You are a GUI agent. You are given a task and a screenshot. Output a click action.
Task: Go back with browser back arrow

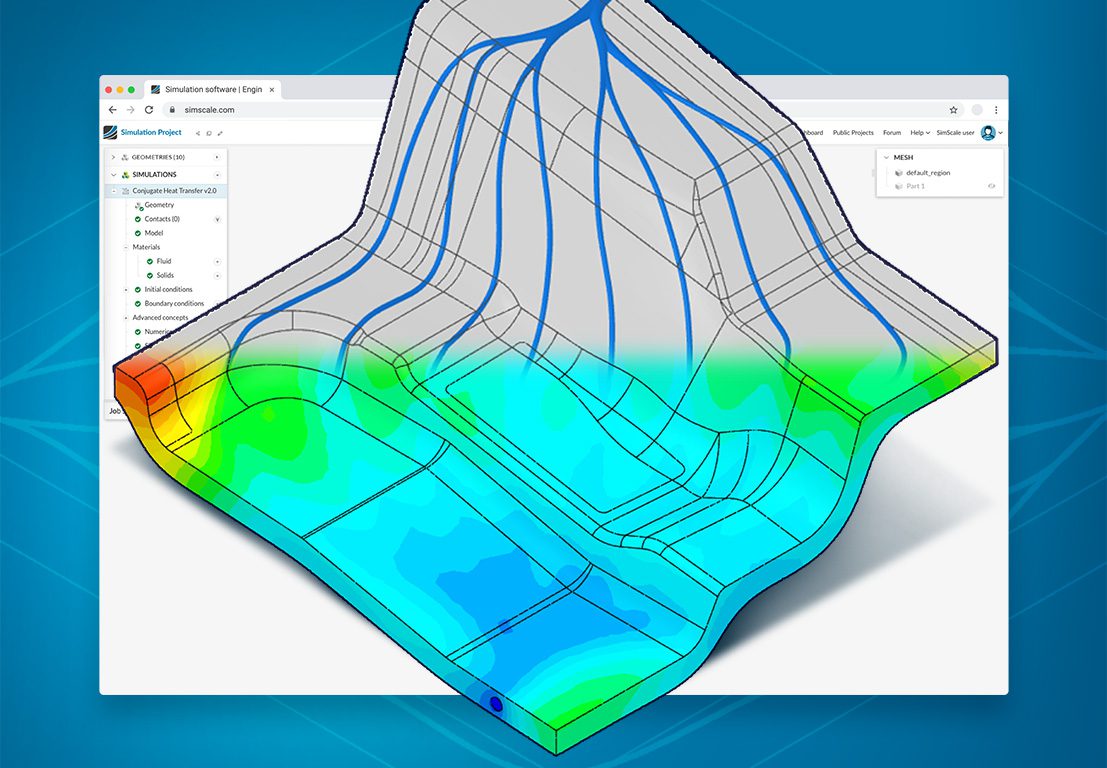tap(112, 109)
